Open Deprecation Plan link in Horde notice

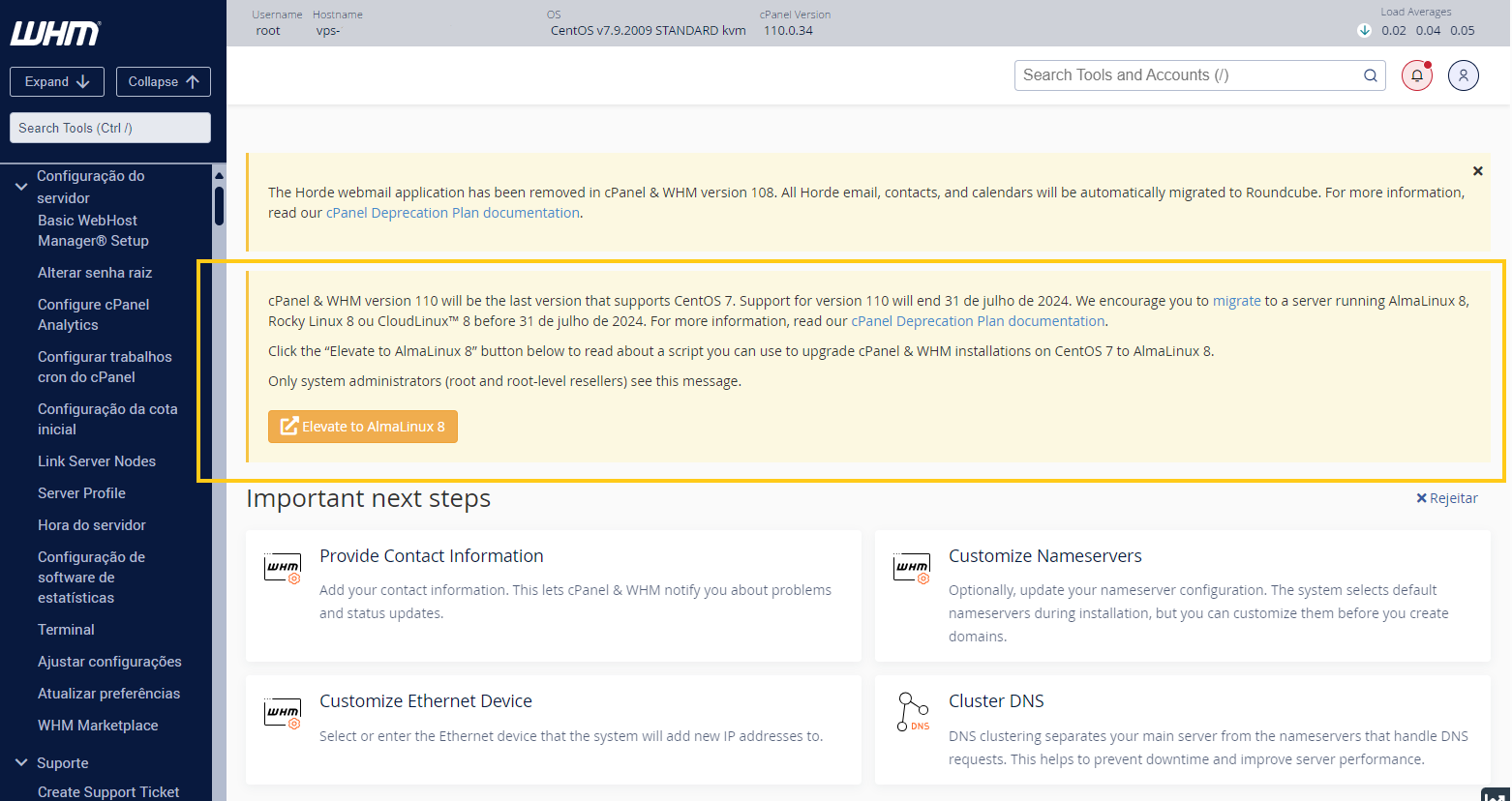(x=453, y=213)
